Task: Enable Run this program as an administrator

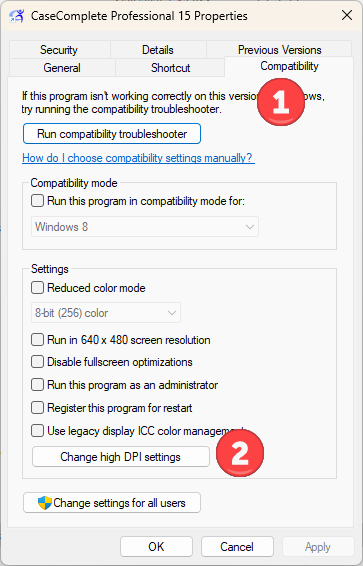Action: click(37, 385)
